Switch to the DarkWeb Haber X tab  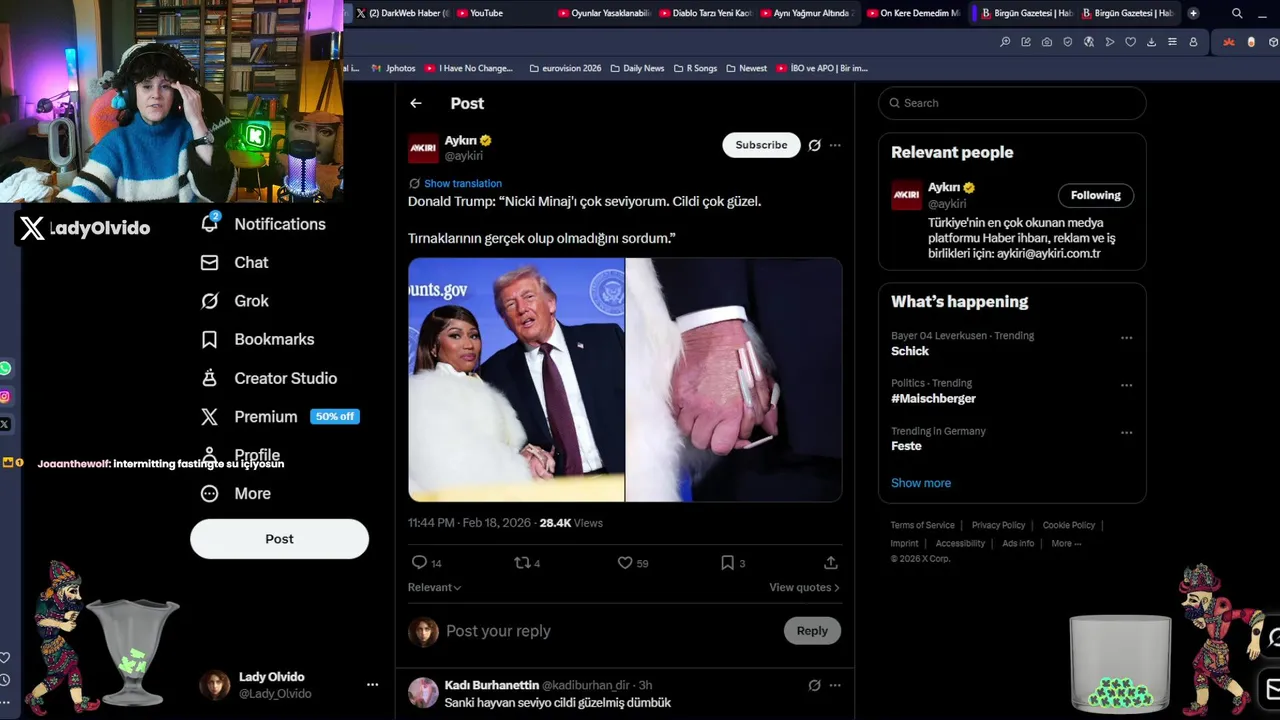click(403, 13)
